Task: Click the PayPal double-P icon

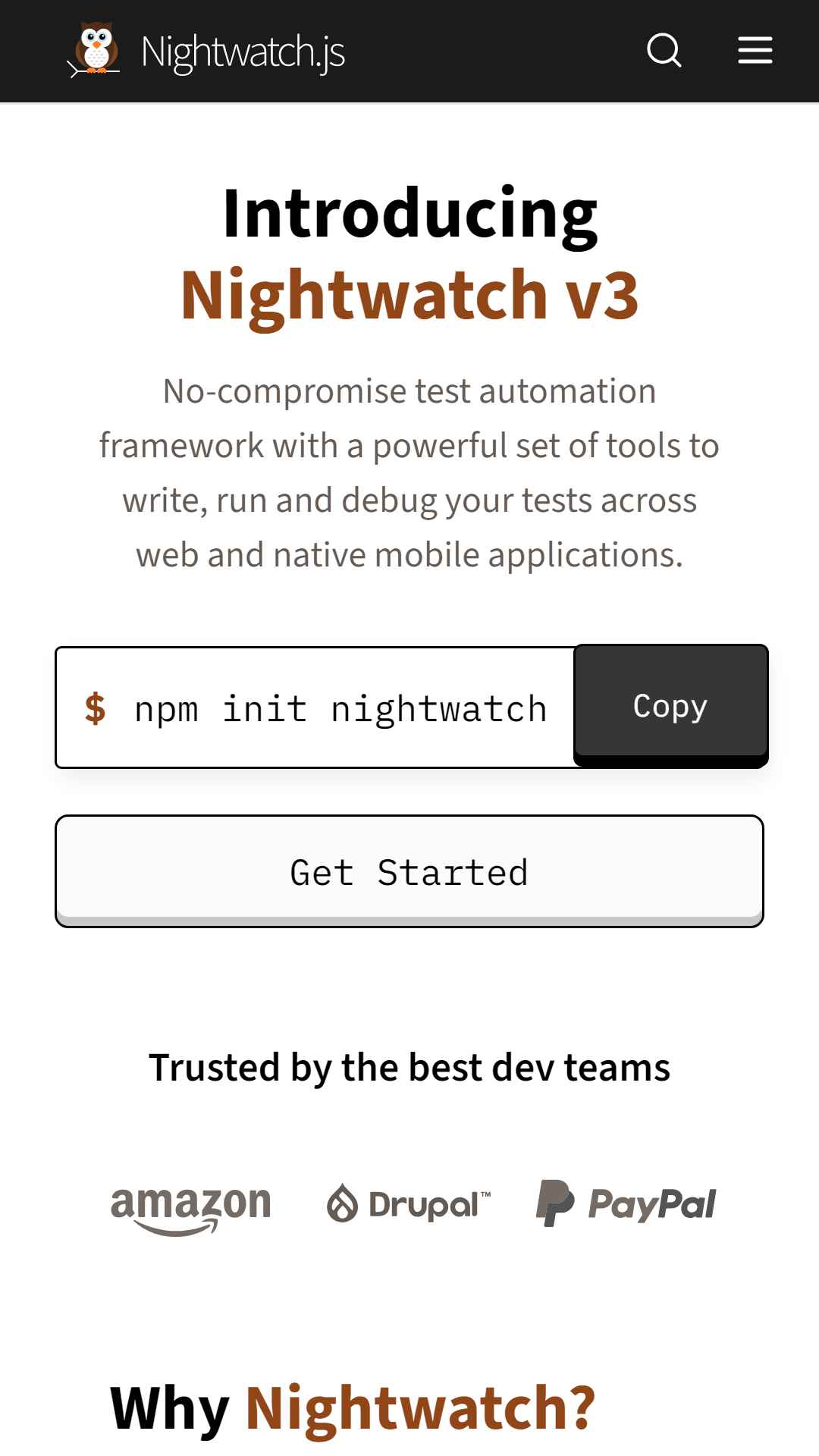Action: [x=555, y=1203]
